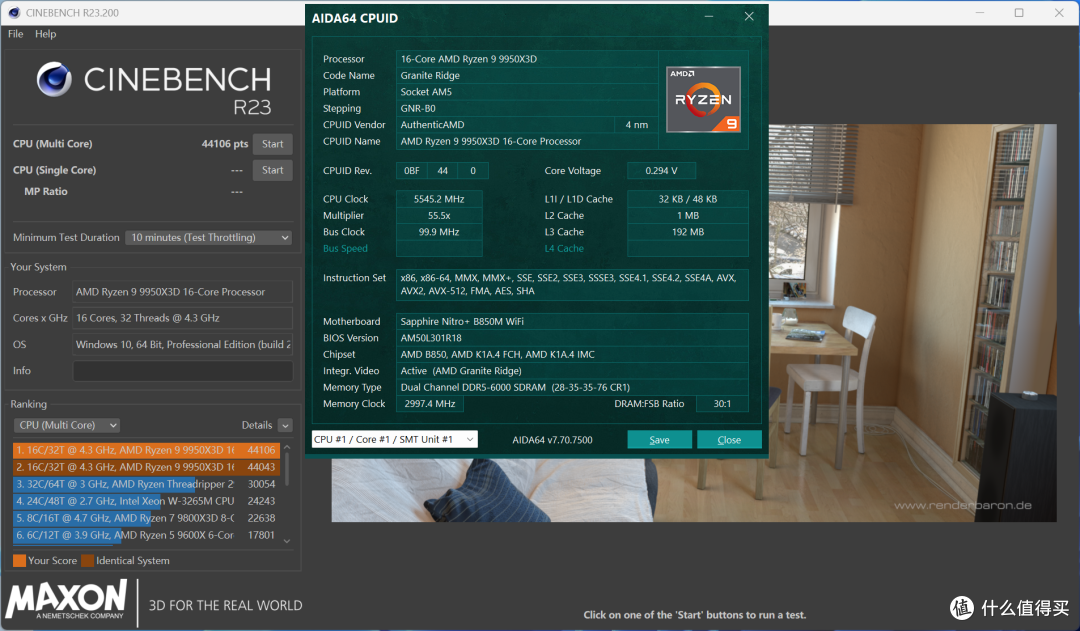Click the L3 Cache value 192 MB

tap(687, 232)
